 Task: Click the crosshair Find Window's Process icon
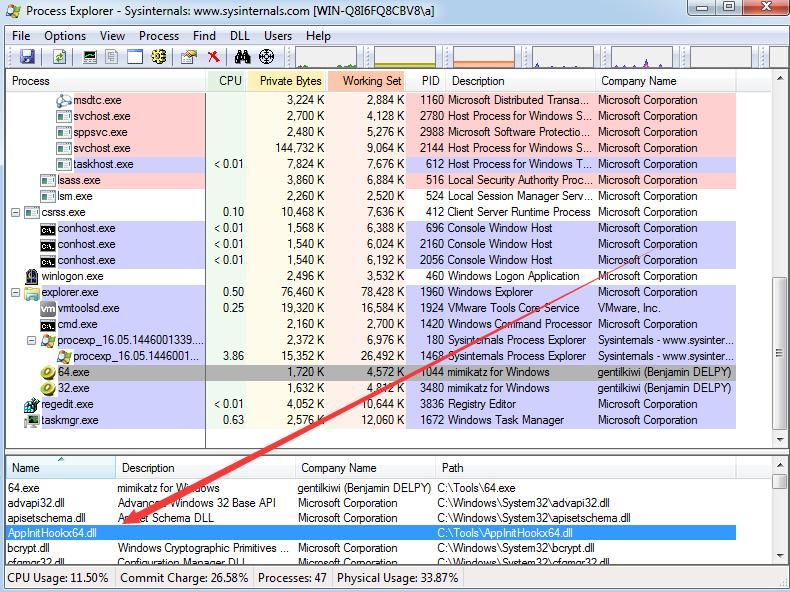coord(267,57)
